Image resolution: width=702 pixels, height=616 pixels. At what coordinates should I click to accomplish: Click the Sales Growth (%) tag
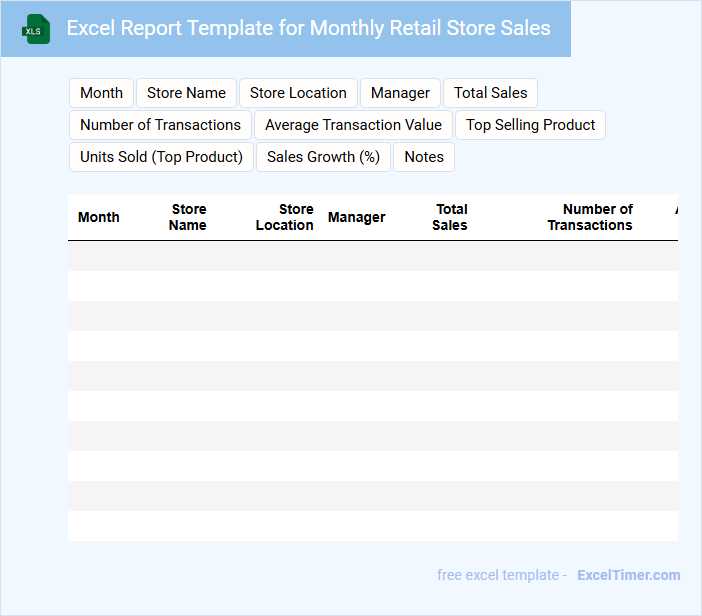tap(323, 157)
